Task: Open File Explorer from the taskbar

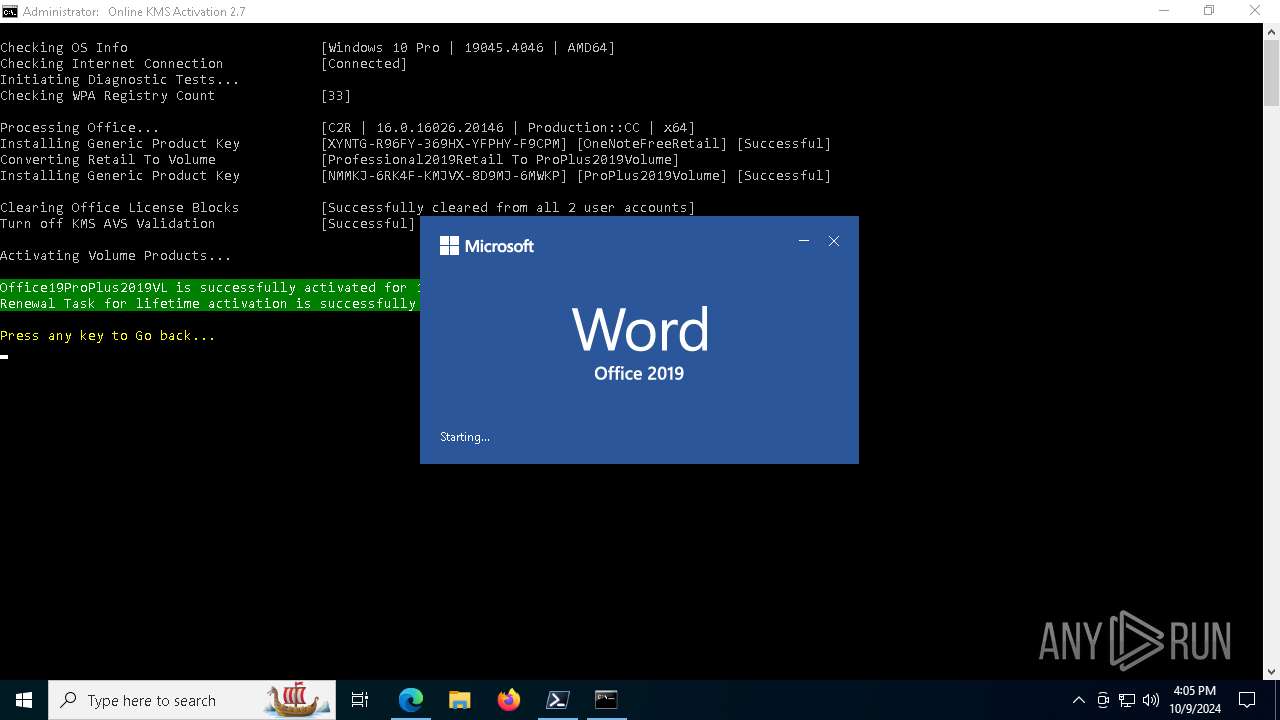Action: [460, 700]
